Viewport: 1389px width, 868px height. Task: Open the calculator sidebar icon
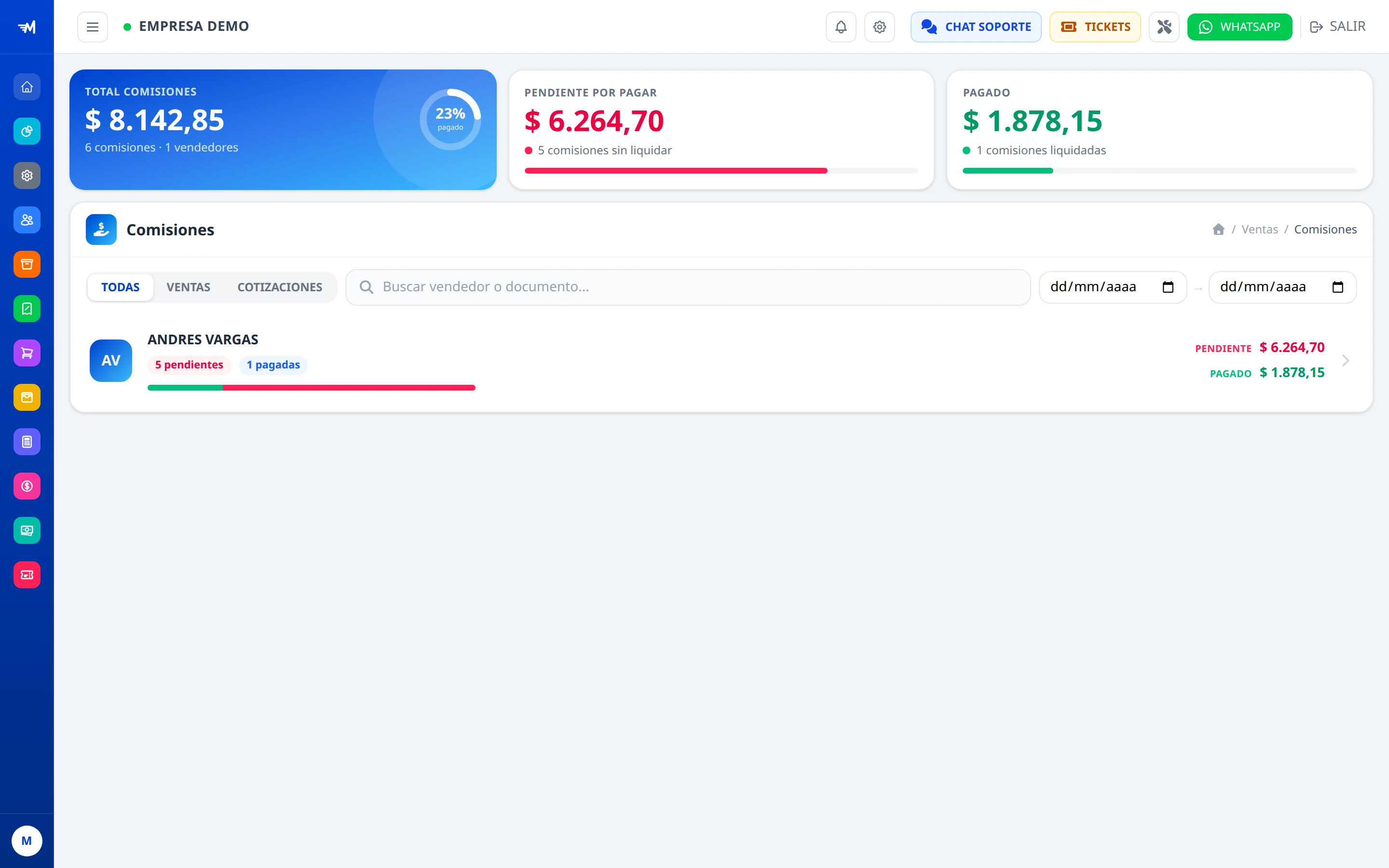coord(27,441)
